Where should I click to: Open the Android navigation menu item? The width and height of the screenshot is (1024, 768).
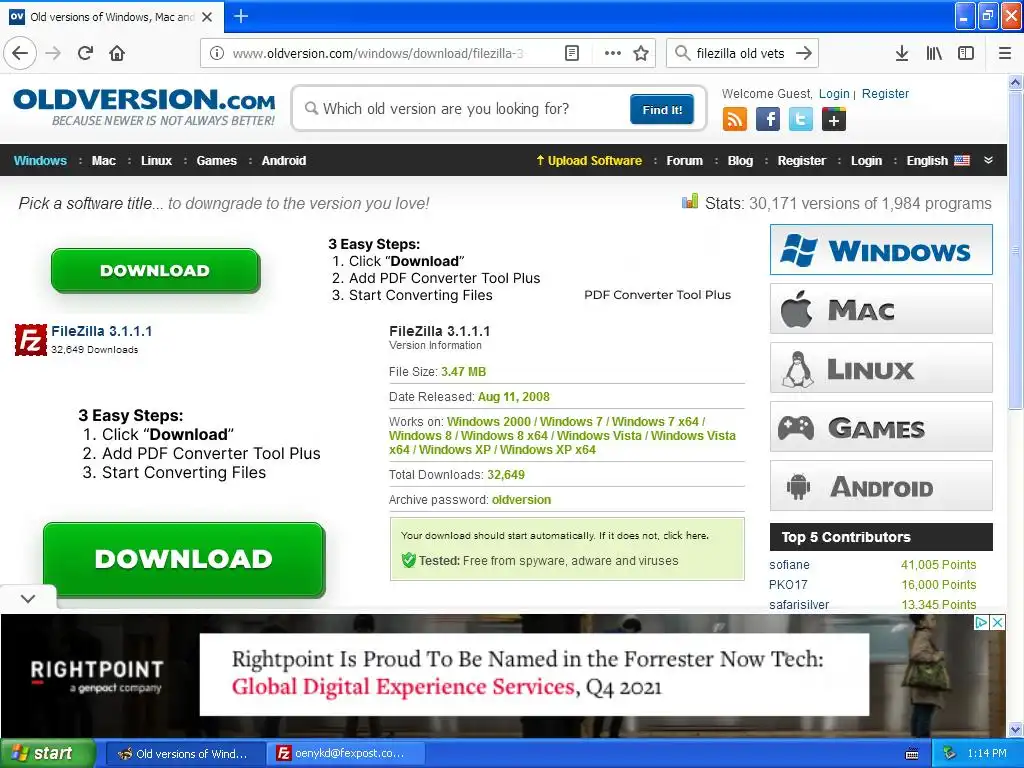coord(283,161)
